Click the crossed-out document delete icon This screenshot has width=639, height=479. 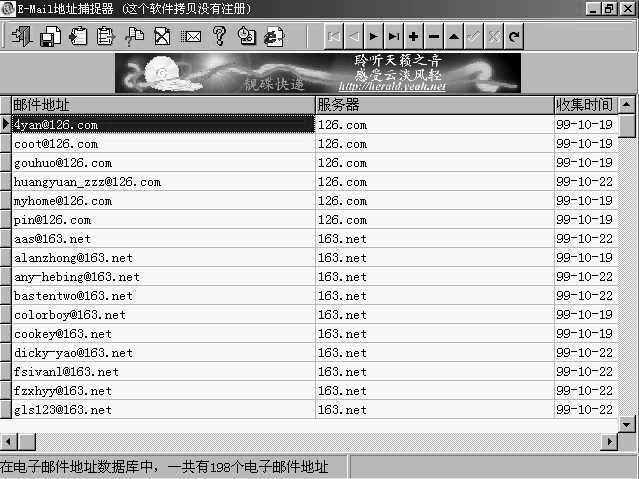pos(162,36)
